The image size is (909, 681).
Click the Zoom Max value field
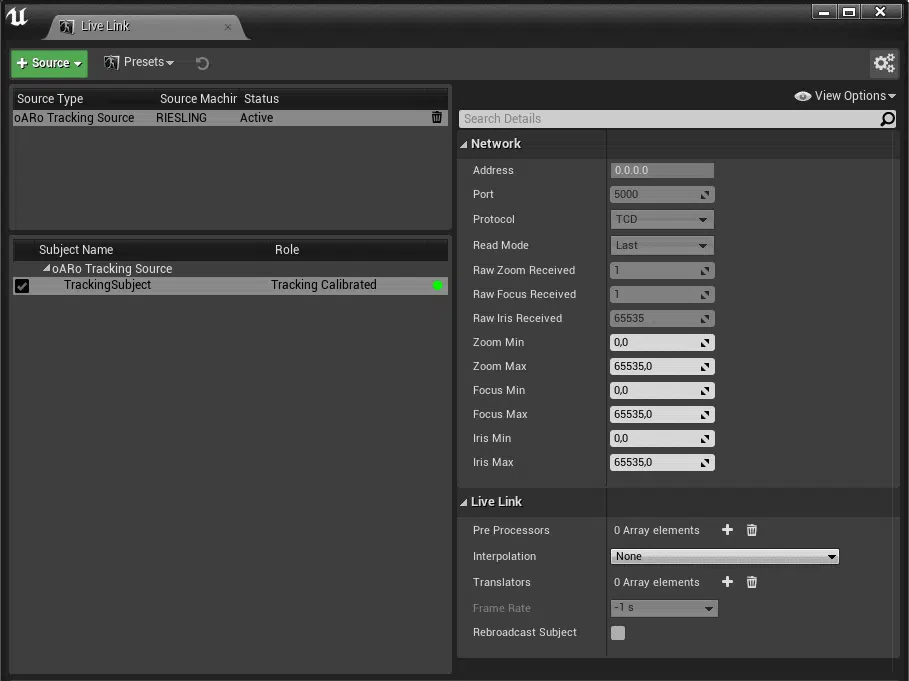pos(654,366)
